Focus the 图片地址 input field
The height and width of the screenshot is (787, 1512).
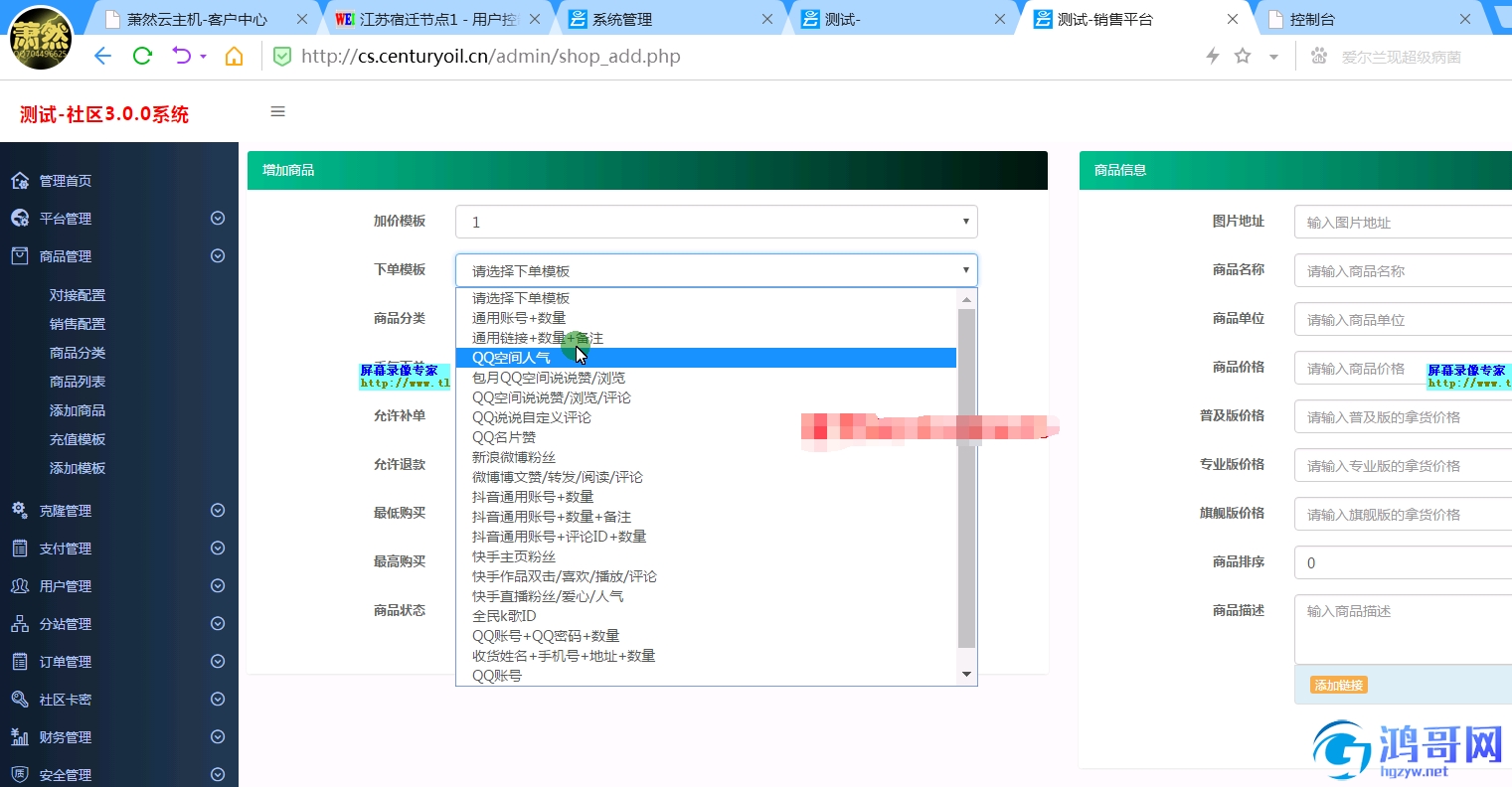click(x=1403, y=223)
